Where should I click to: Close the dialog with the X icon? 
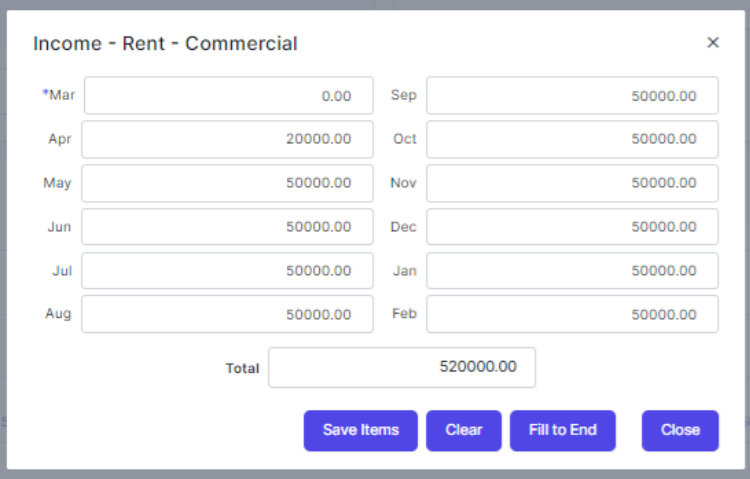pos(713,43)
